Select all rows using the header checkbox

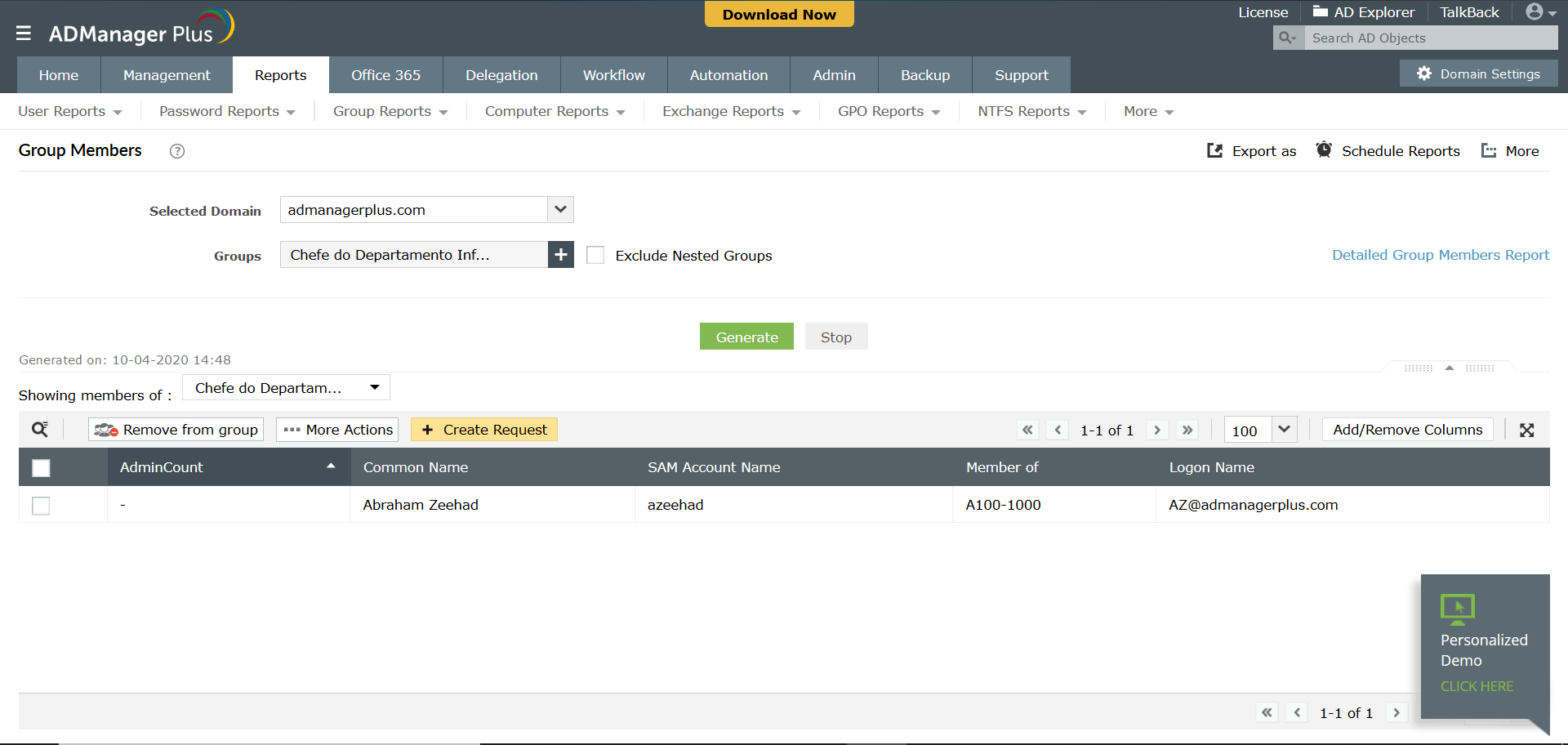click(x=41, y=467)
